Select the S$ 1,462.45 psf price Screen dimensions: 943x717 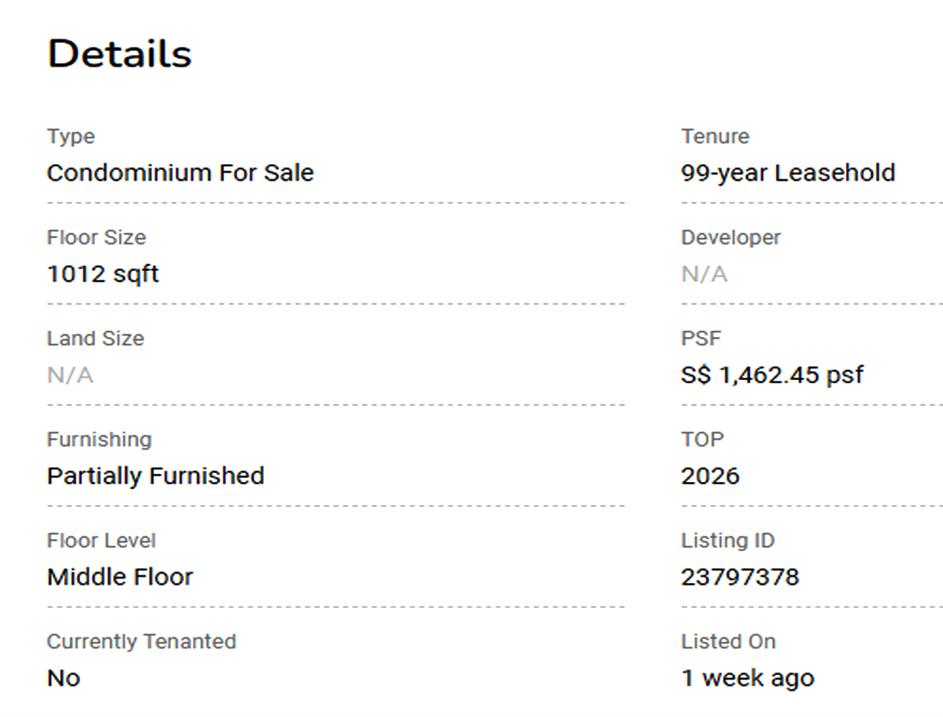pyautogui.click(x=772, y=375)
